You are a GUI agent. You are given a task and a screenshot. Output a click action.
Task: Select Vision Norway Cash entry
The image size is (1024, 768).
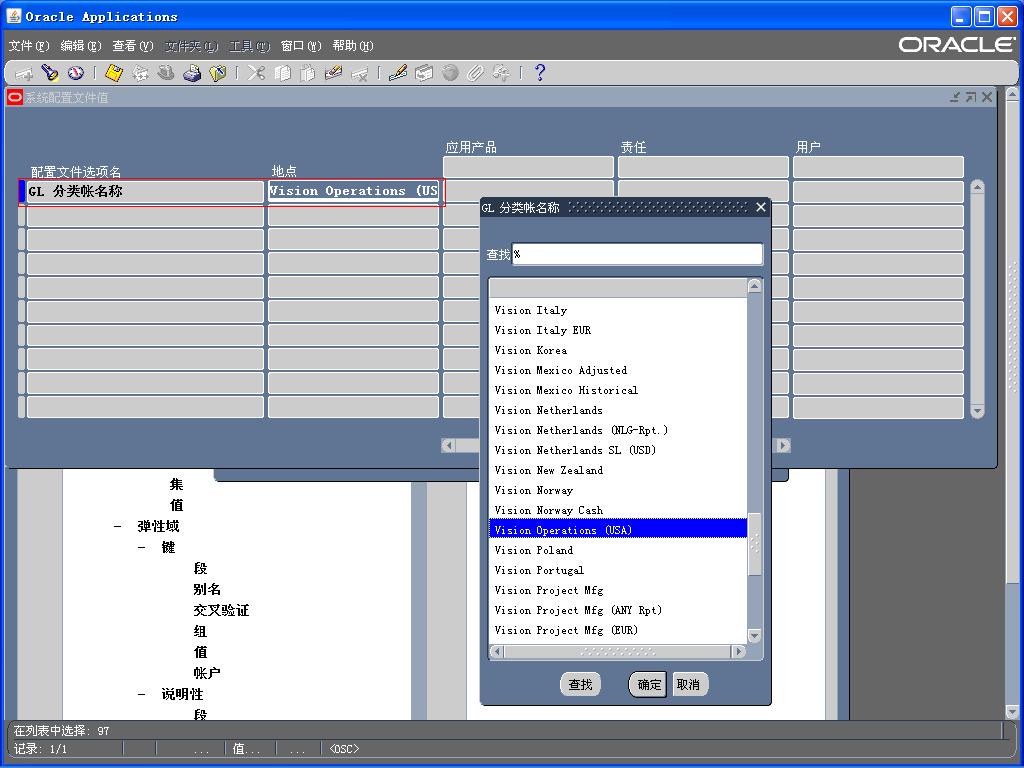point(618,510)
